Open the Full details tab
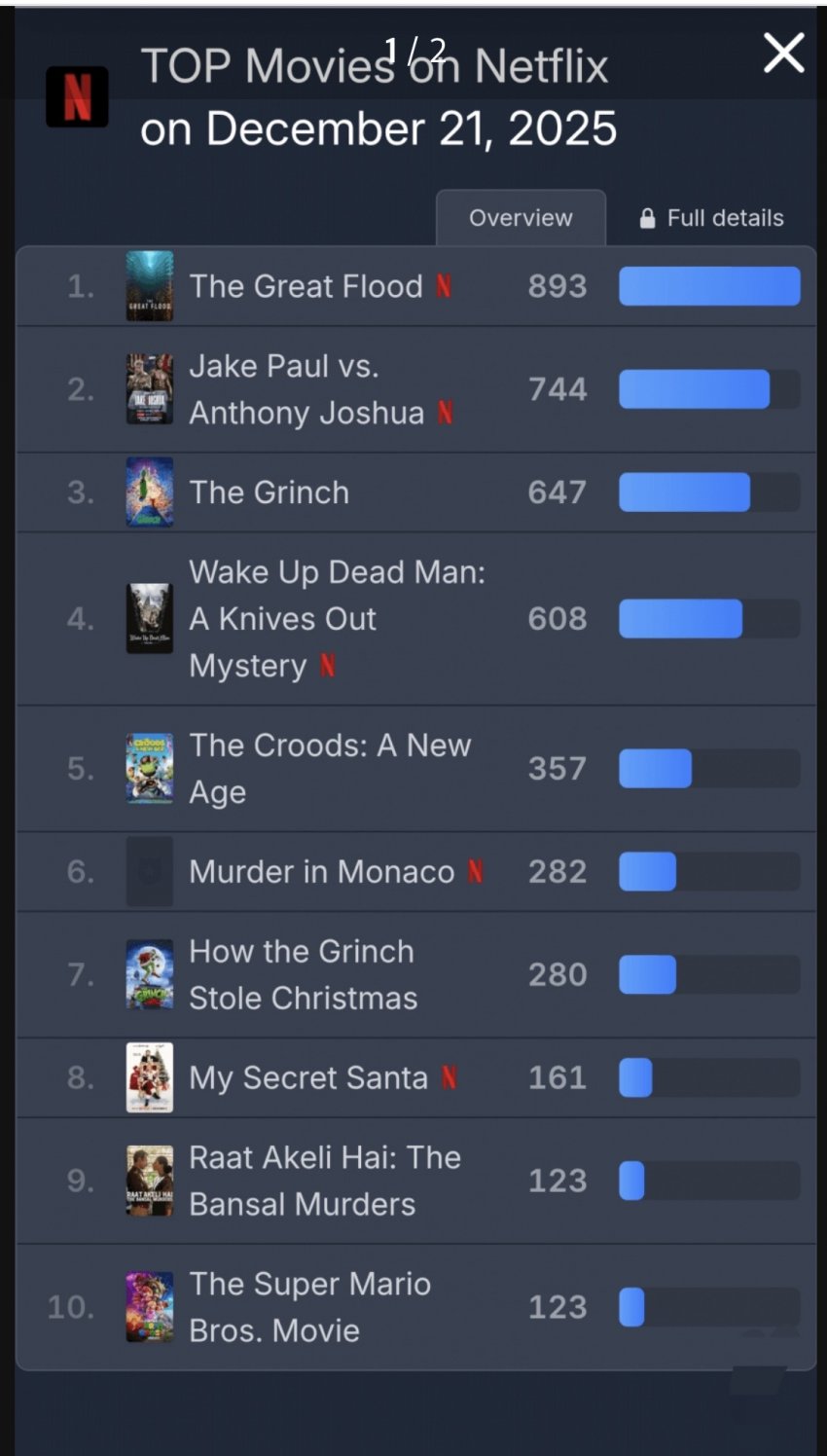 pos(712,218)
